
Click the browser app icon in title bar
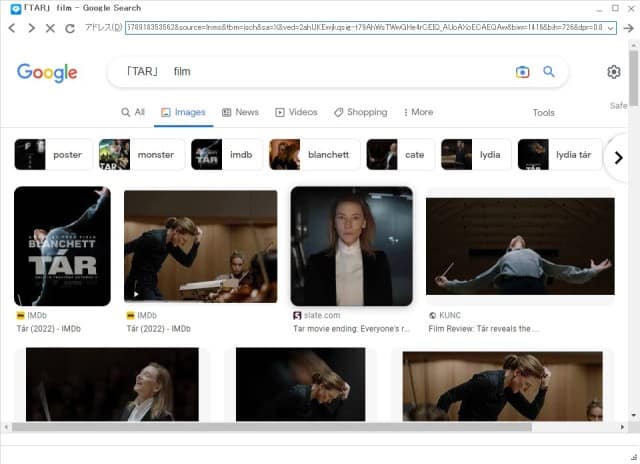[16, 9]
